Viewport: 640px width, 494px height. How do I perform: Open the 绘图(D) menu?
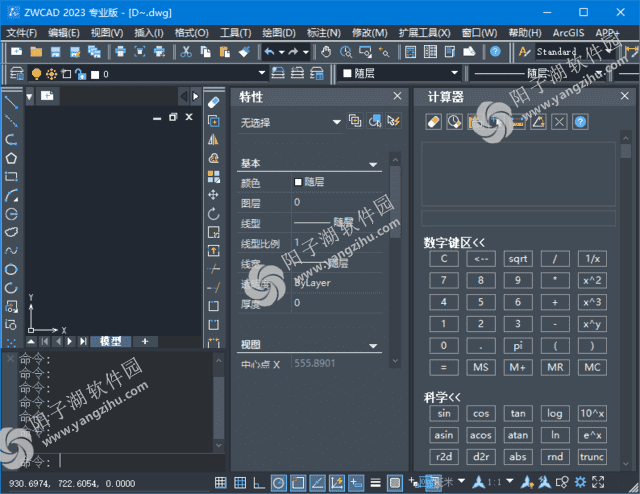click(x=279, y=33)
